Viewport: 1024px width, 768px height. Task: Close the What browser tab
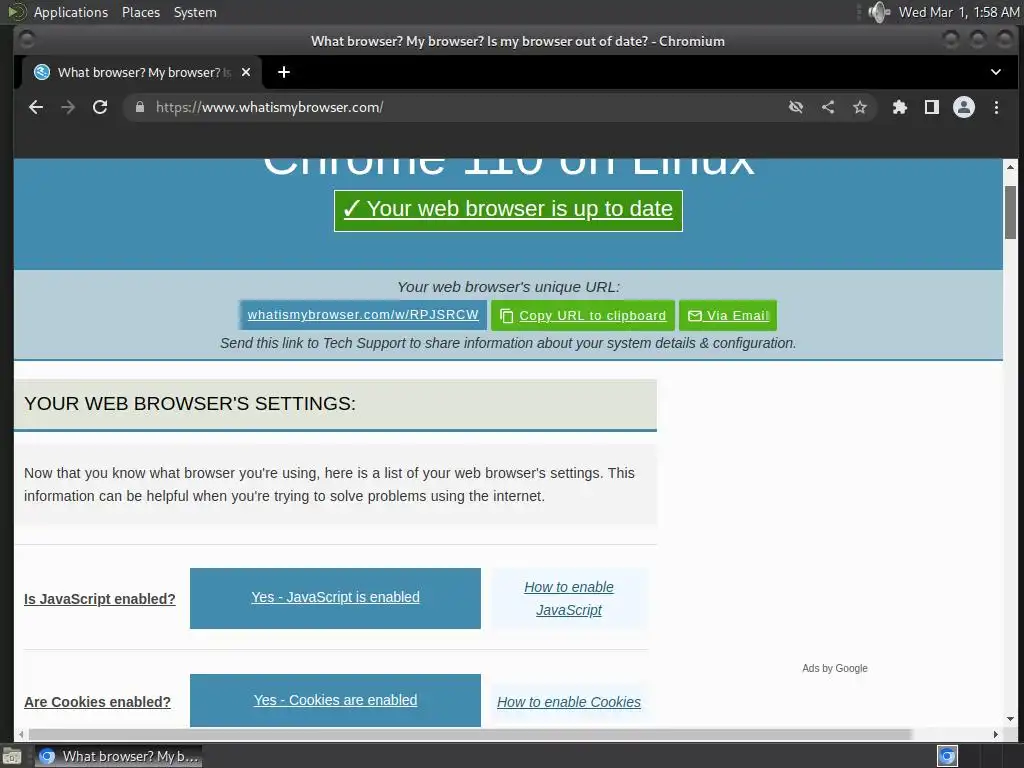click(246, 72)
